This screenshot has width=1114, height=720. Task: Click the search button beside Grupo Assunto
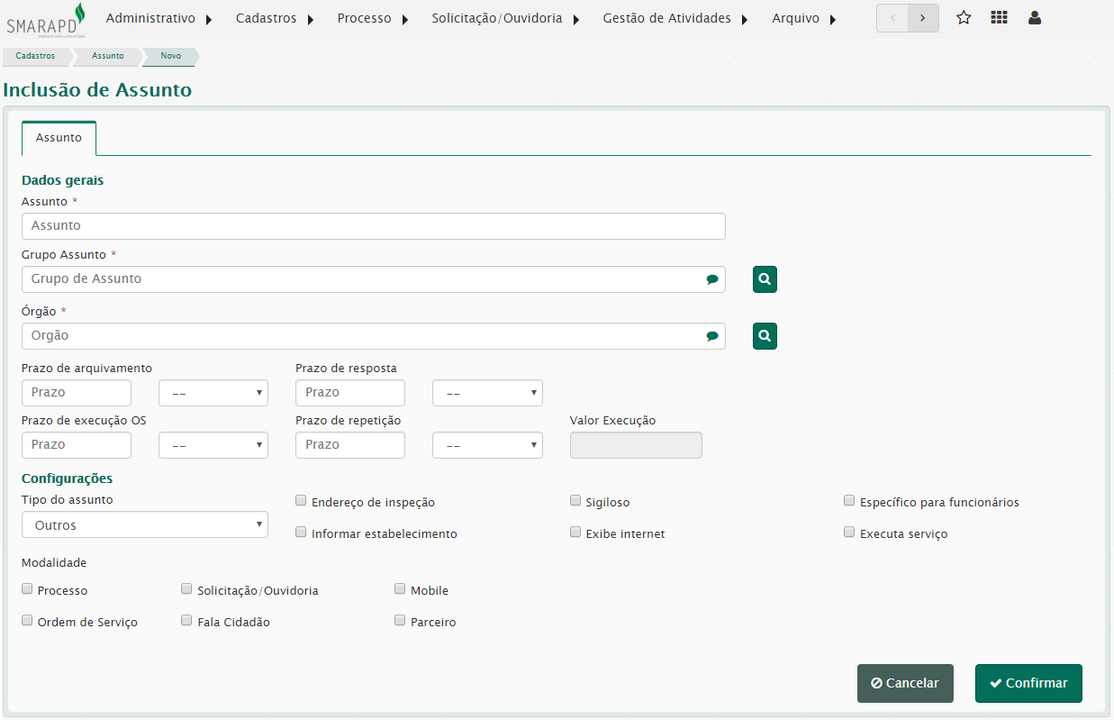coord(764,280)
